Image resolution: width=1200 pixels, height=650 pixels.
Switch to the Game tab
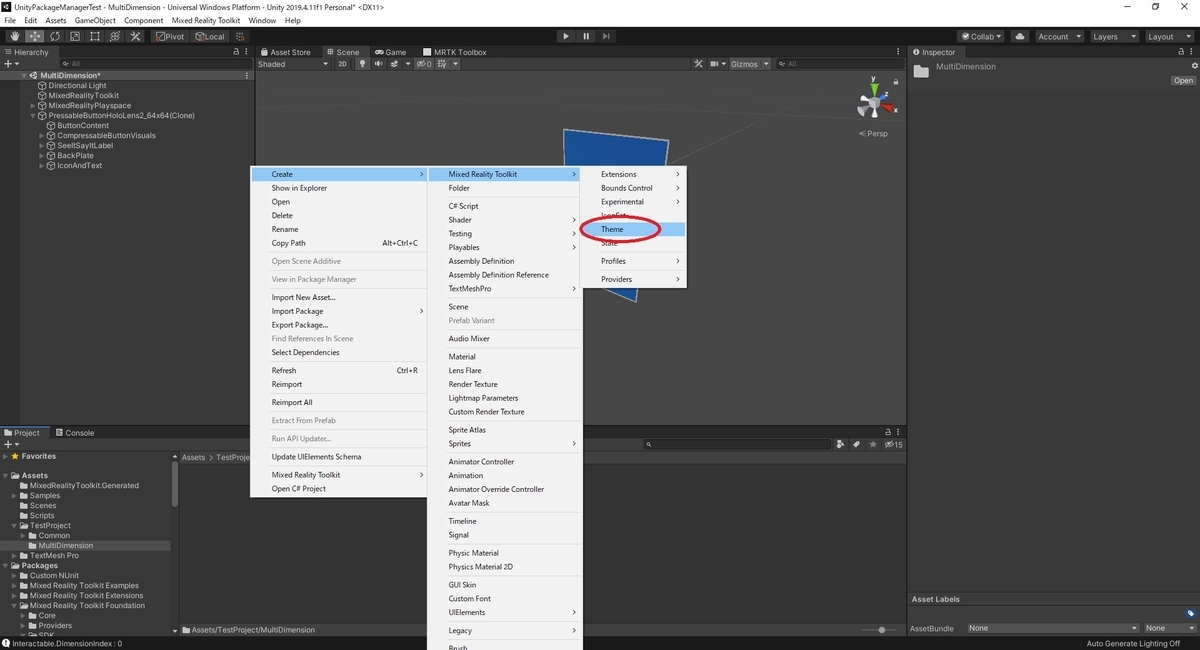[390, 52]
